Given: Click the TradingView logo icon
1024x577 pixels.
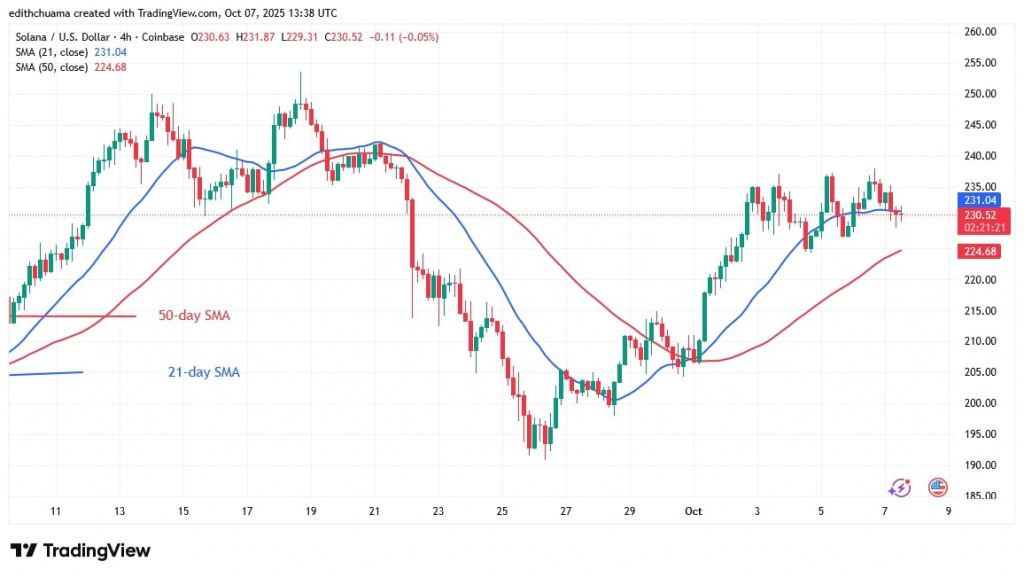Looking at the screenshot, I should (23, 551).
